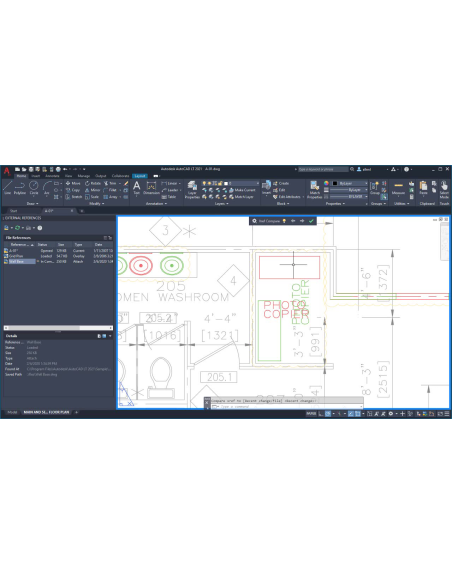This screenshot has height=584, width=452.
Task: Toggle the MODEL space status button
Action: pos(311,413)
